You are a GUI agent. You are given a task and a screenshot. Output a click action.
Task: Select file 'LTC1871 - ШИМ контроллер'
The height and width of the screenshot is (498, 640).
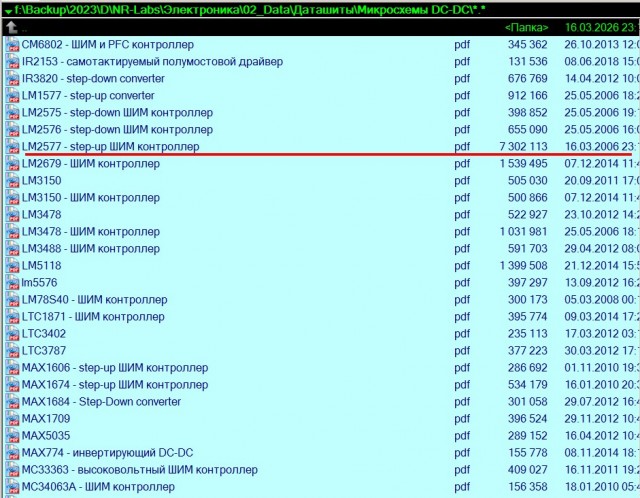pyautogui.click(x=93, y=317)
